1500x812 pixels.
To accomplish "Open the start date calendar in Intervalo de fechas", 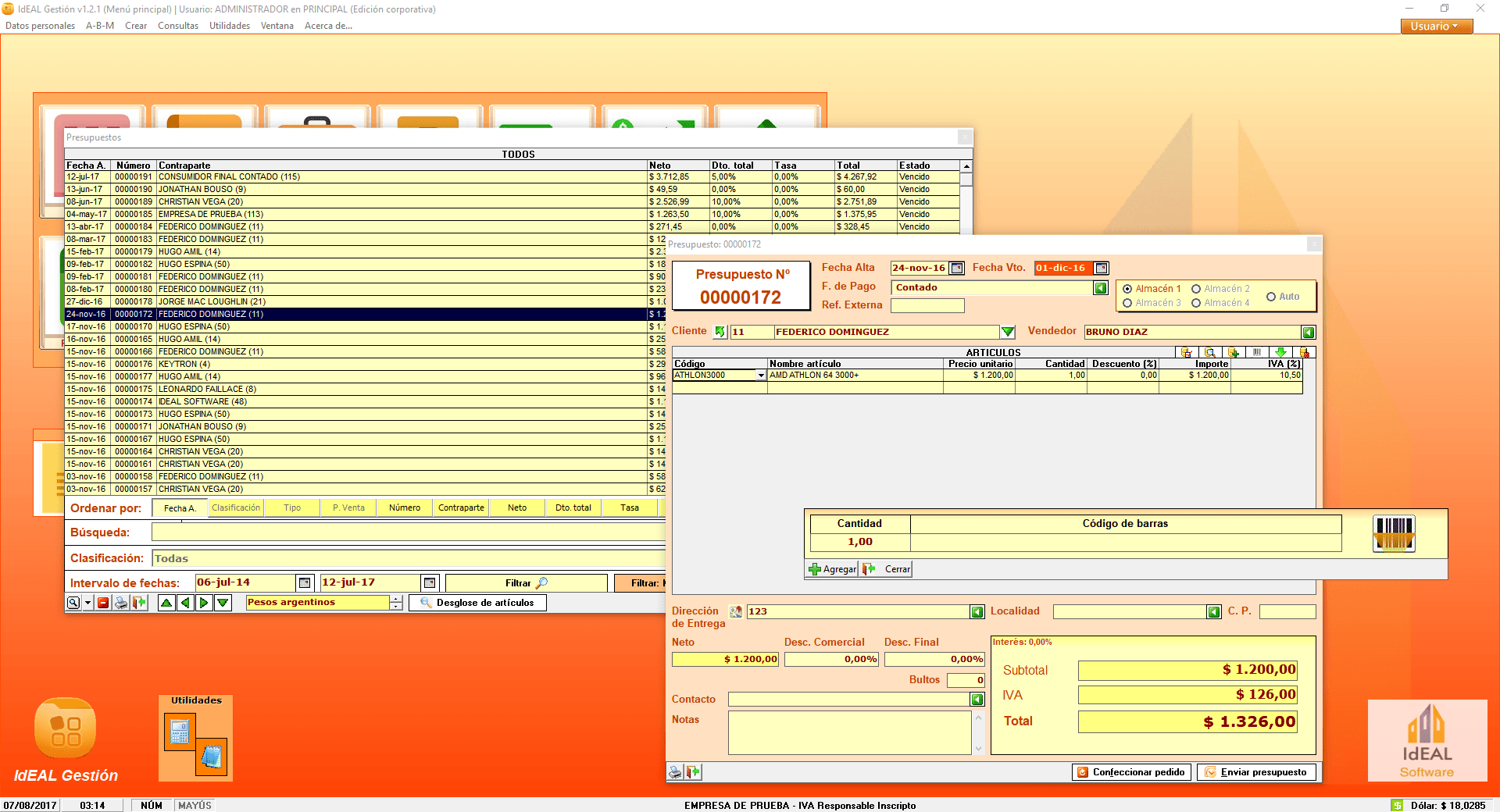I will pyautogui.click(x=305, y=582).
